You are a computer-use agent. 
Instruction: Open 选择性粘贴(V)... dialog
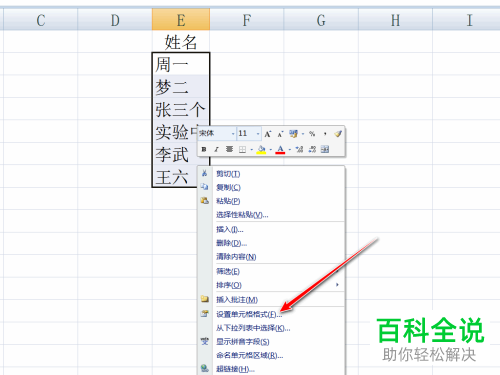(x=271, y=215)
